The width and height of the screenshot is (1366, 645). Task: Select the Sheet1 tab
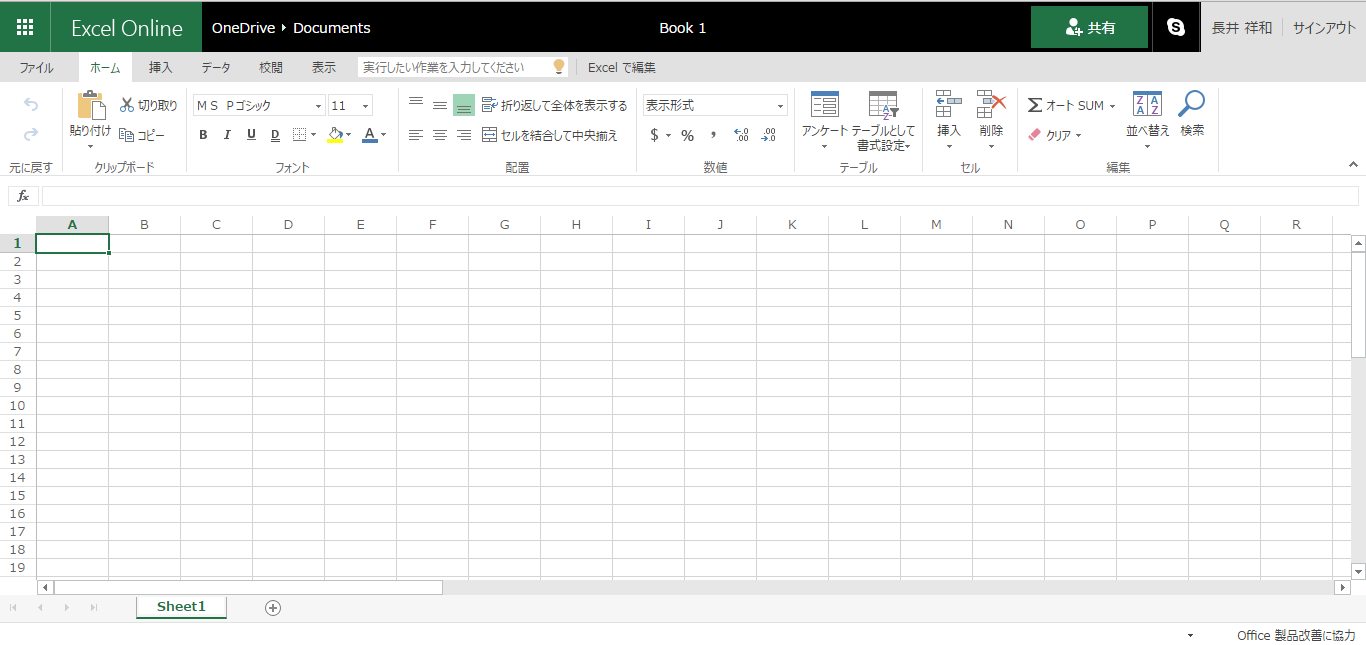pyautogui.click(x=181, y=607)
